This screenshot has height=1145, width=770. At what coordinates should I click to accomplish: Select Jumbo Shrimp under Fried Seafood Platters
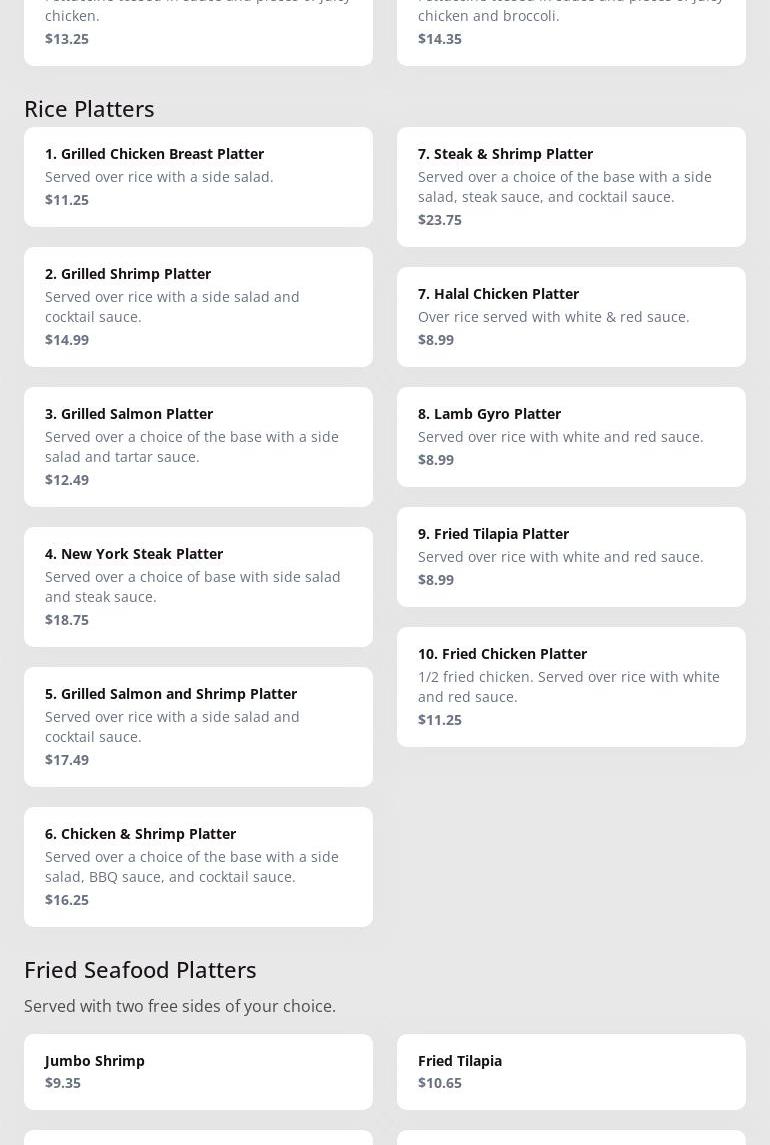tap(198, 1071)
